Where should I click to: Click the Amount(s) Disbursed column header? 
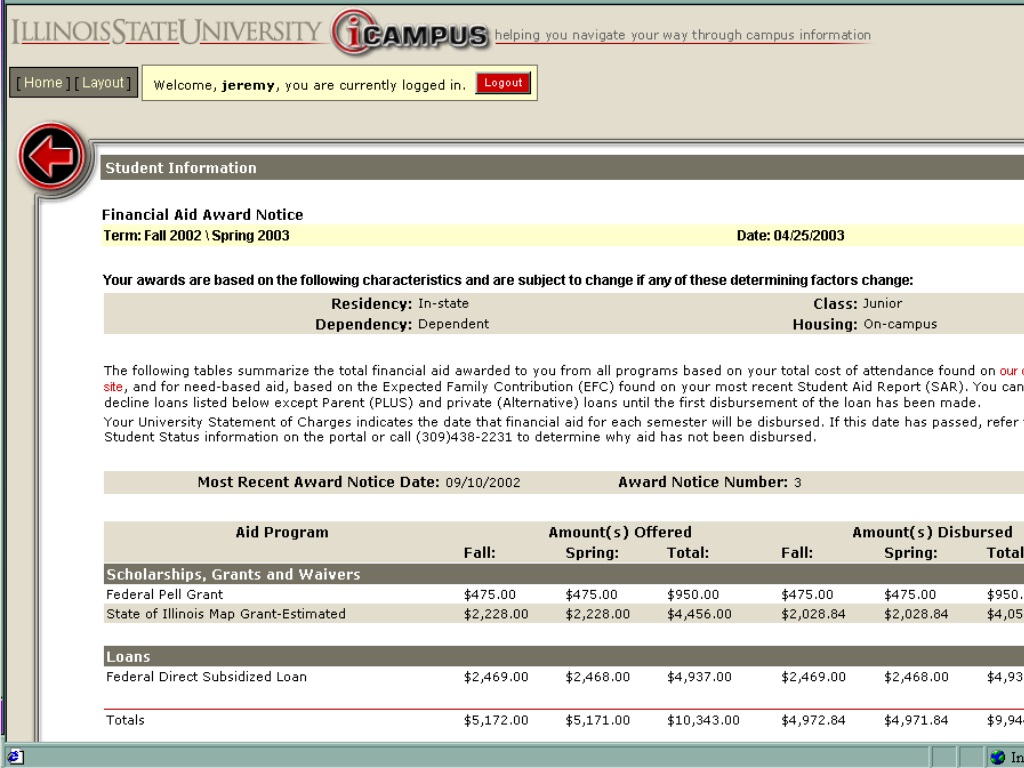(x=932, y=532)
